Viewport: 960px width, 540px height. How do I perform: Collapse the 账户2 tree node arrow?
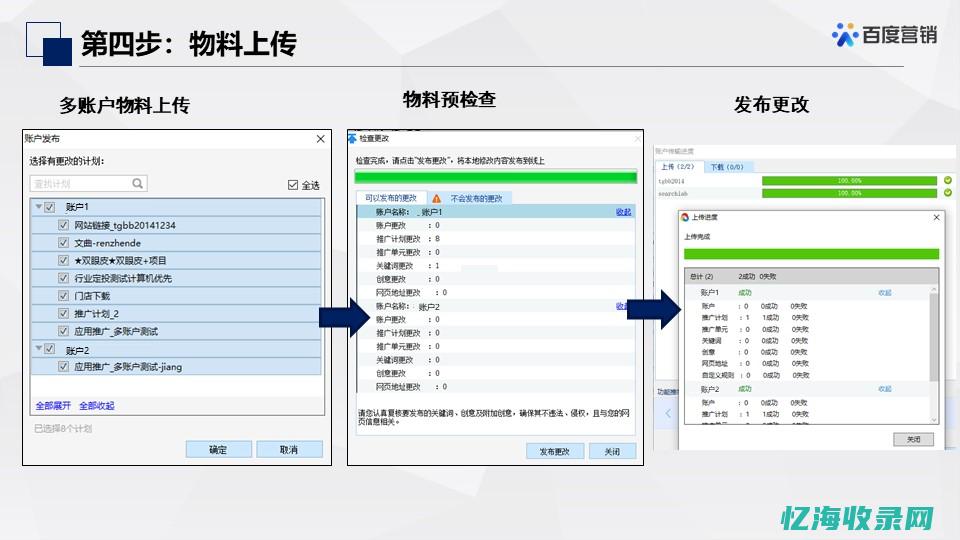point(38,349)
